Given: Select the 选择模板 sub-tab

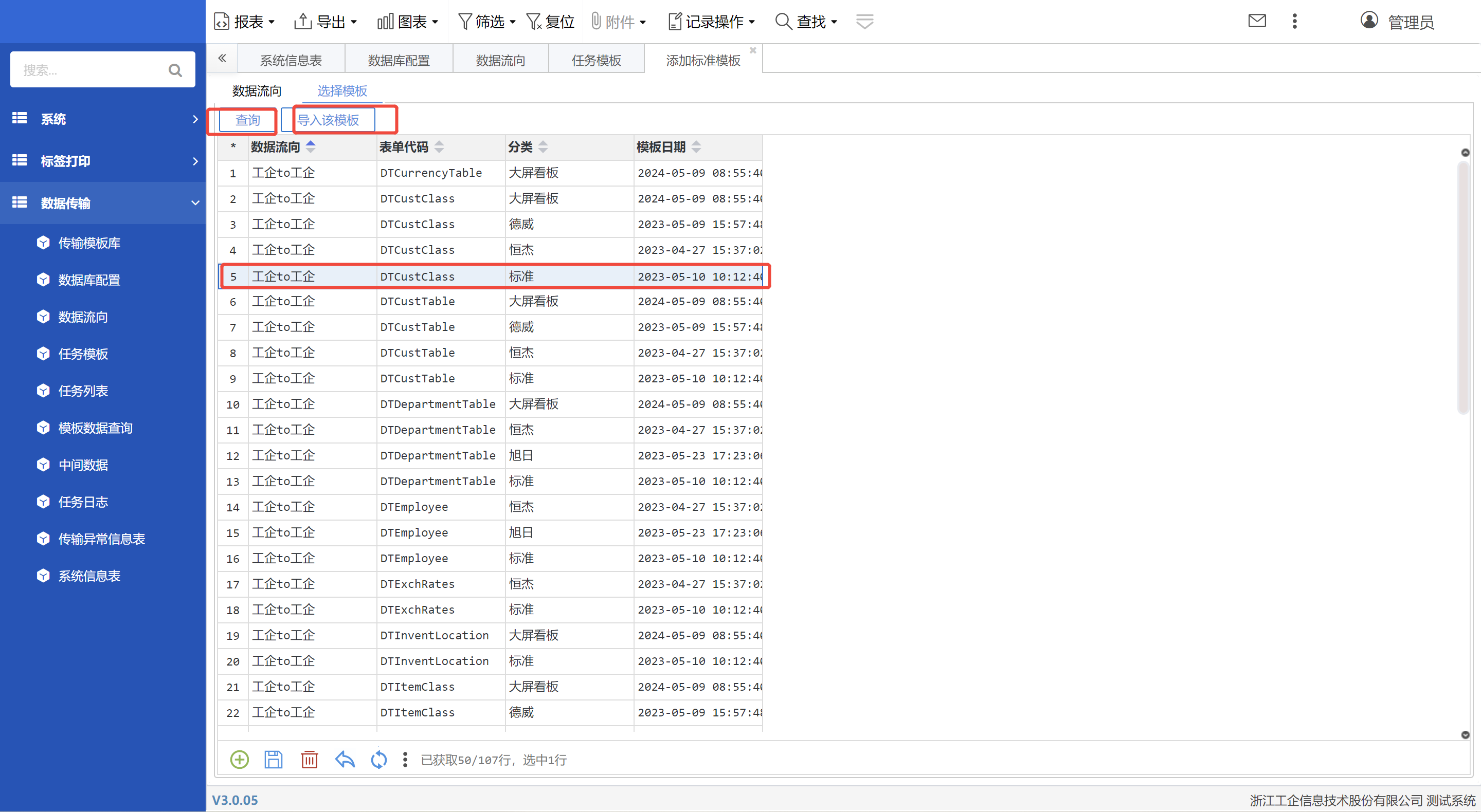Looking at the screenshot, I should click(342, 91).
